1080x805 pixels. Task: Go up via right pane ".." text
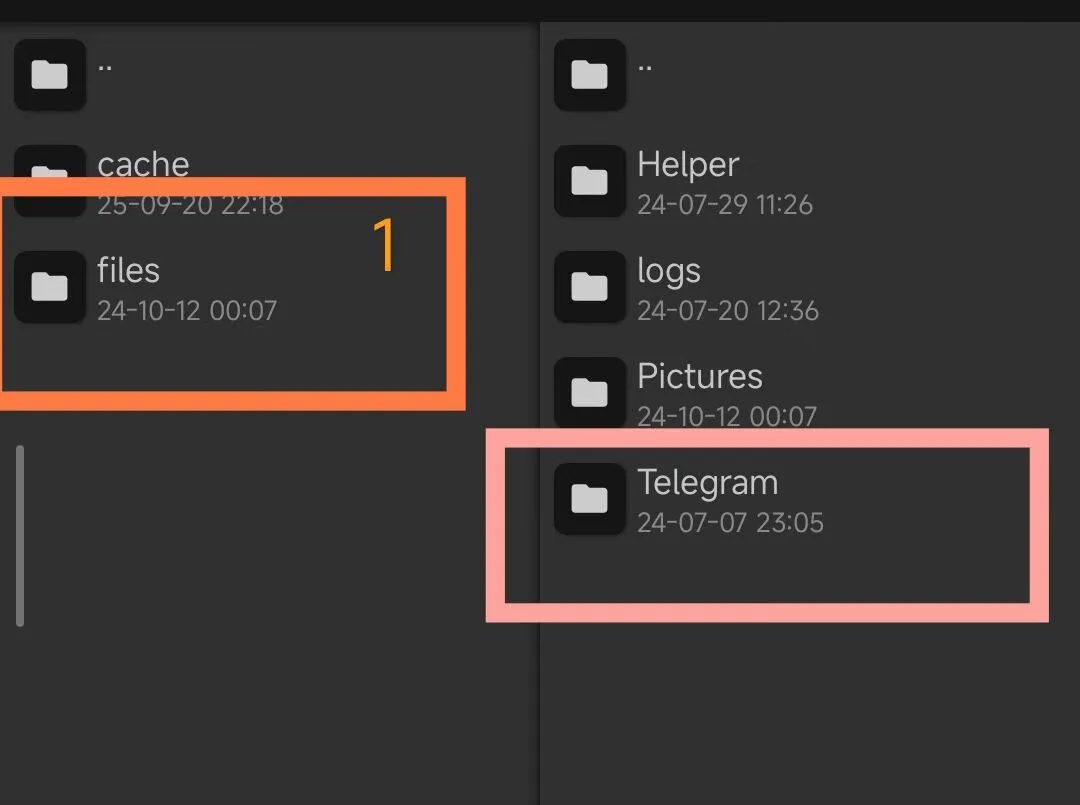[645, 67]
